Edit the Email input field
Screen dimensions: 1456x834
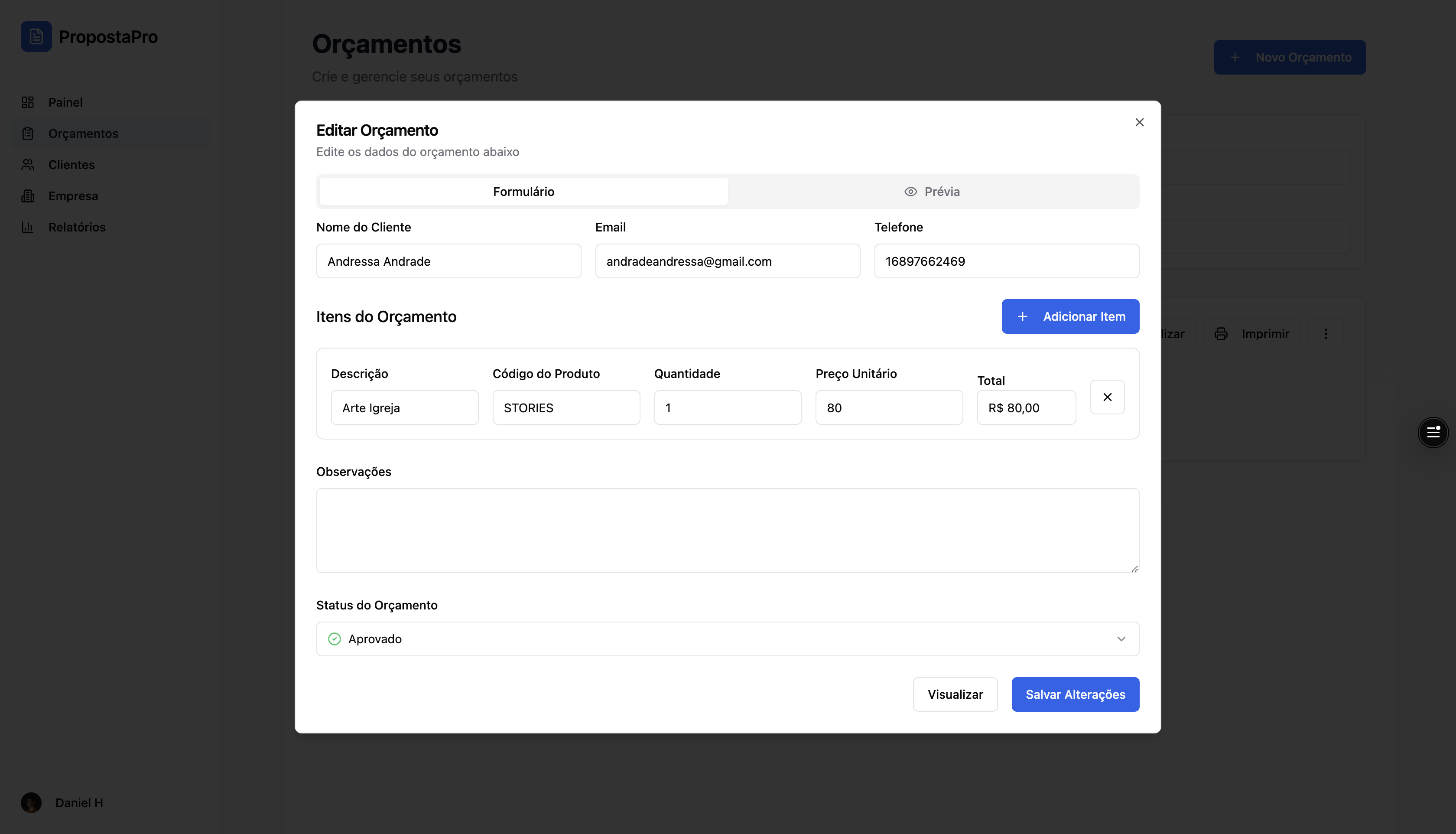pyautogui.click(x=727, y=261)
